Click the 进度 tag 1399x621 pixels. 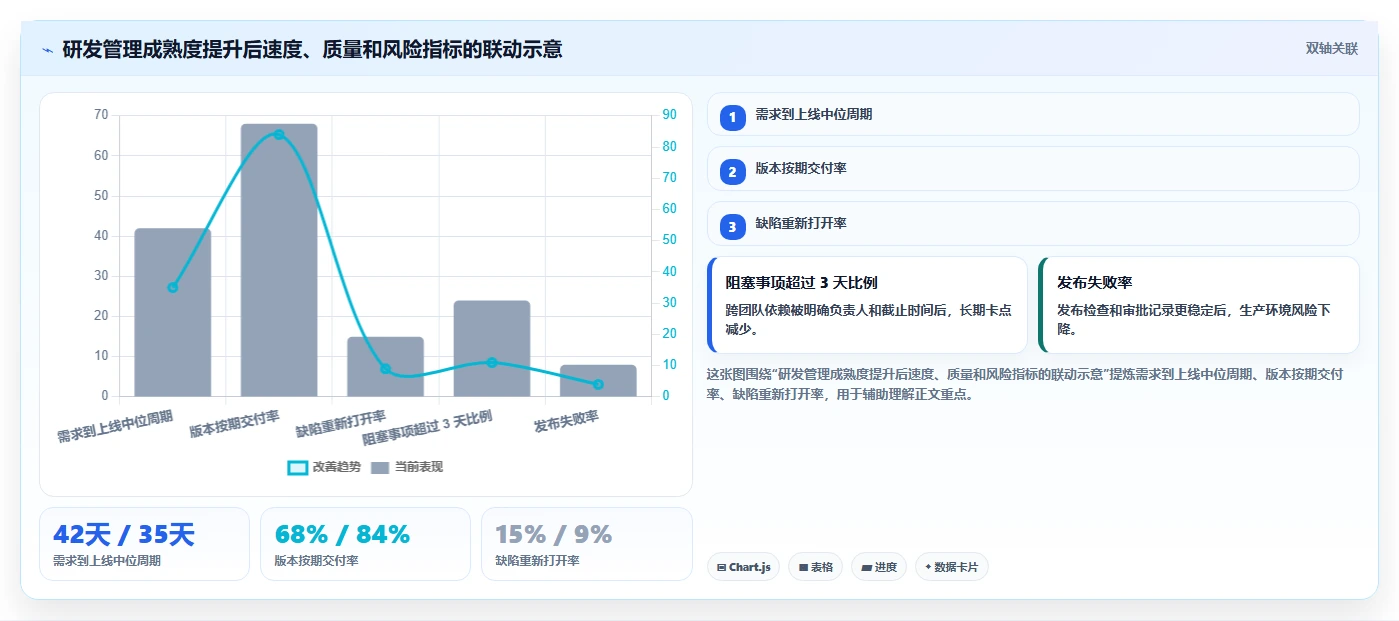[878, 567]
